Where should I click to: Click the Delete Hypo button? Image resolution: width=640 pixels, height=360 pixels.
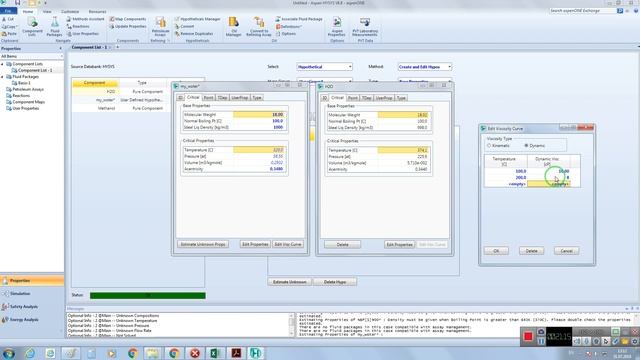335,282
